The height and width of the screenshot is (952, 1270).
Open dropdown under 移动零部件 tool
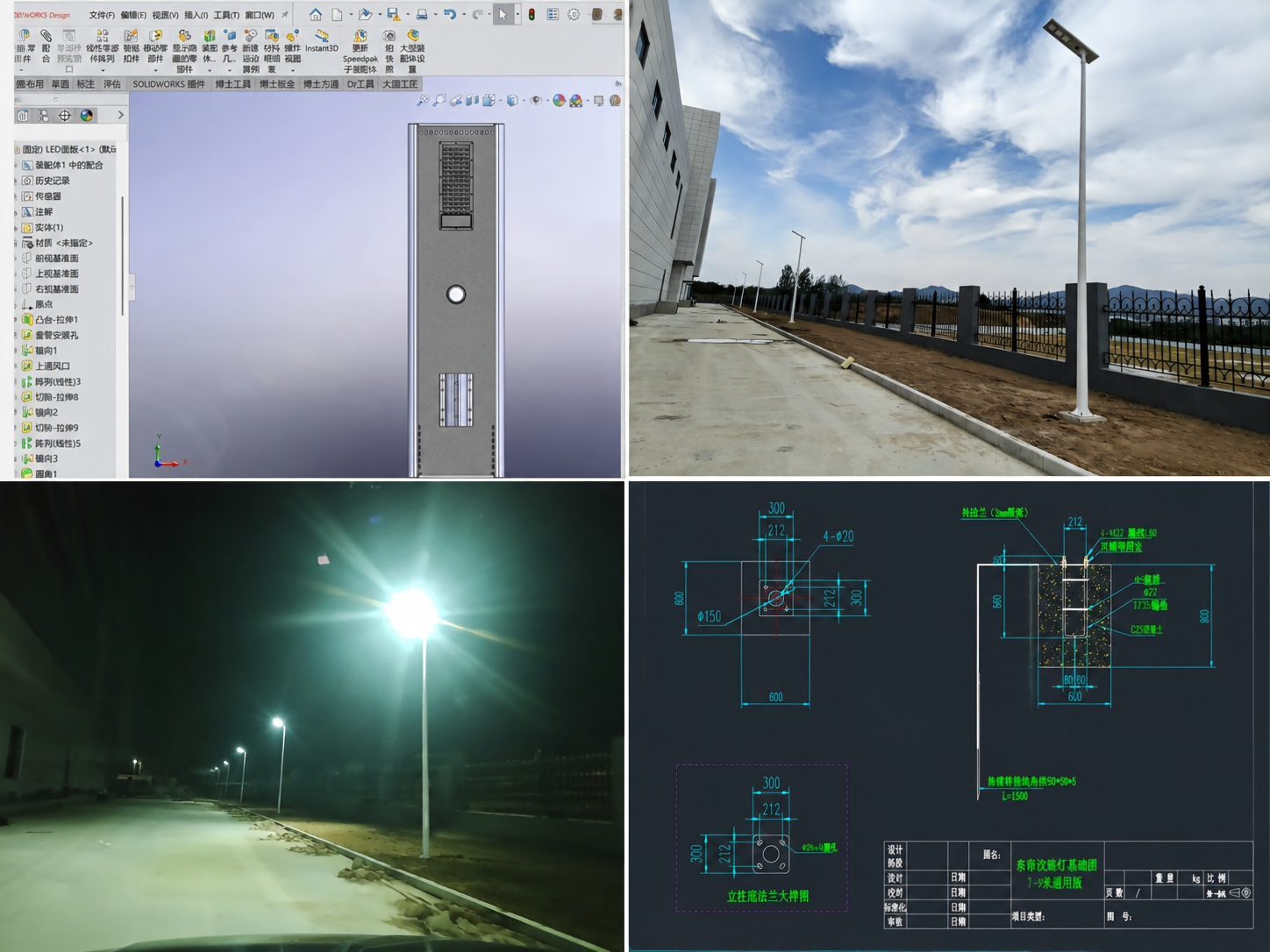click(x=155, y=70)
